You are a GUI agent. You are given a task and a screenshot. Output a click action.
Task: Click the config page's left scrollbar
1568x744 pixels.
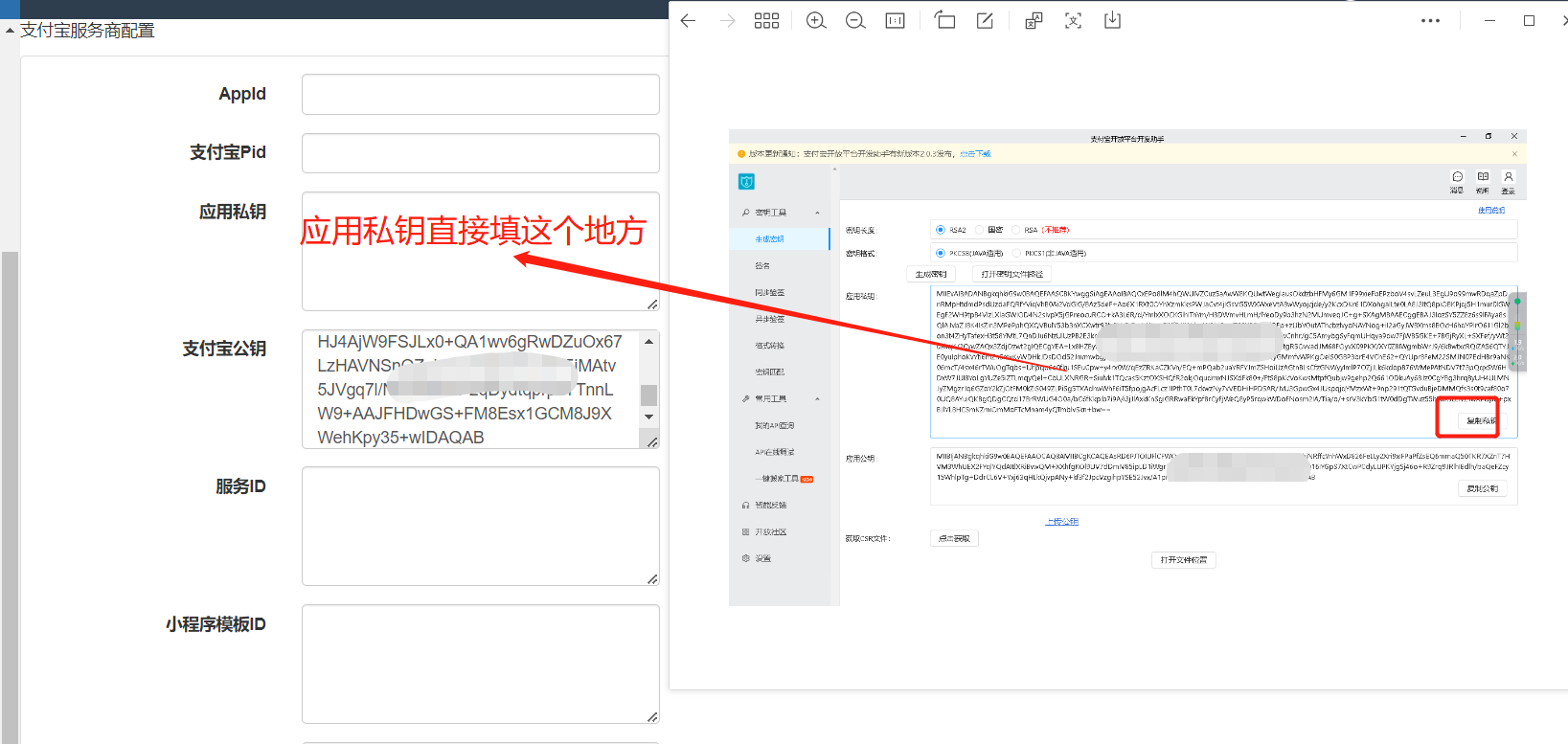point(10,497)
